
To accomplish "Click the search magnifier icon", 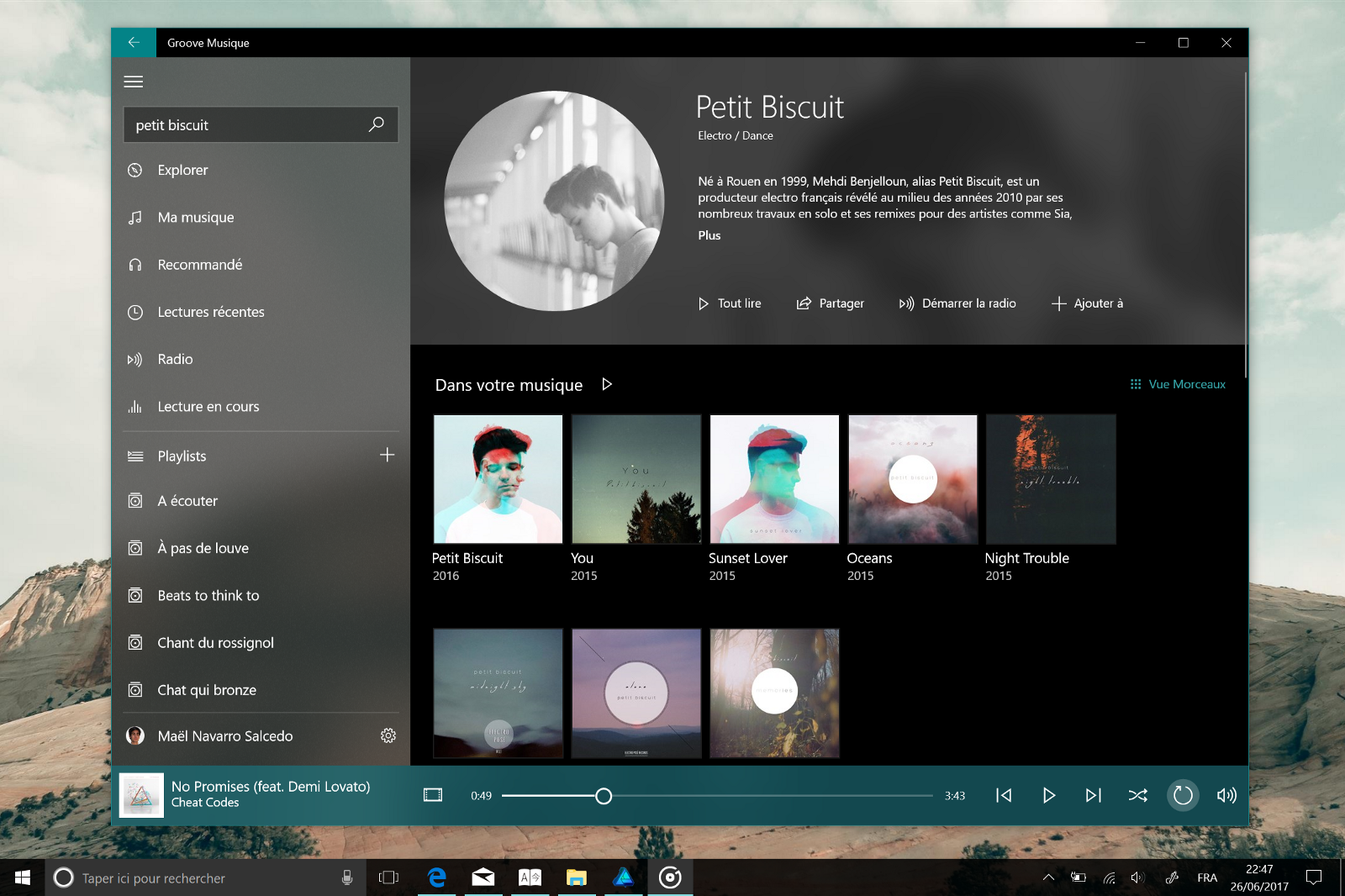I will coord(377,124).
